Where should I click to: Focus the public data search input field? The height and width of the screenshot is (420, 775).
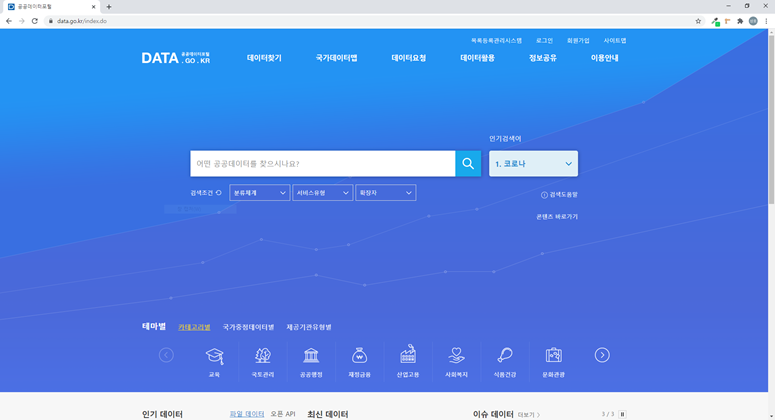[323, 164]
